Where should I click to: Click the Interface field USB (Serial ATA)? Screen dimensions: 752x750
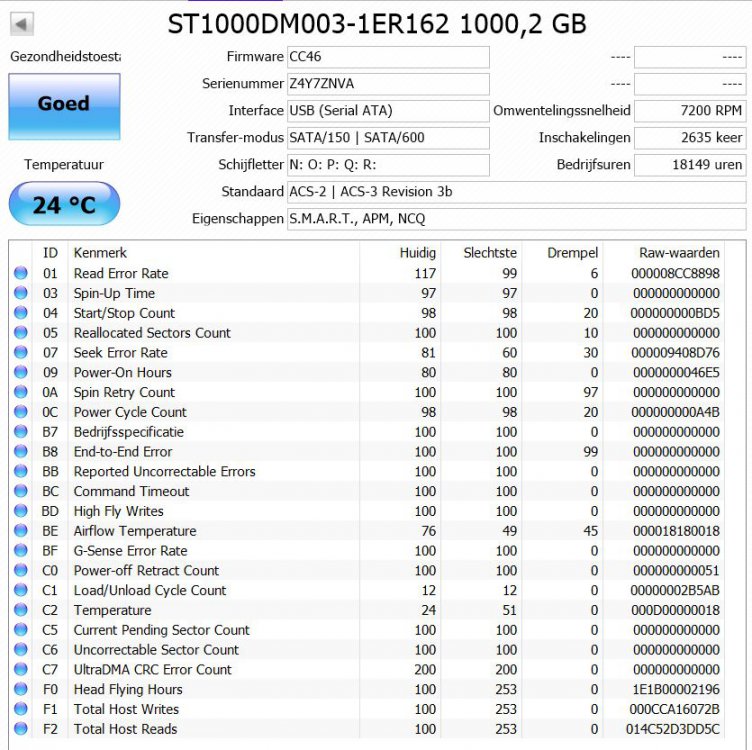pos(388,111)
